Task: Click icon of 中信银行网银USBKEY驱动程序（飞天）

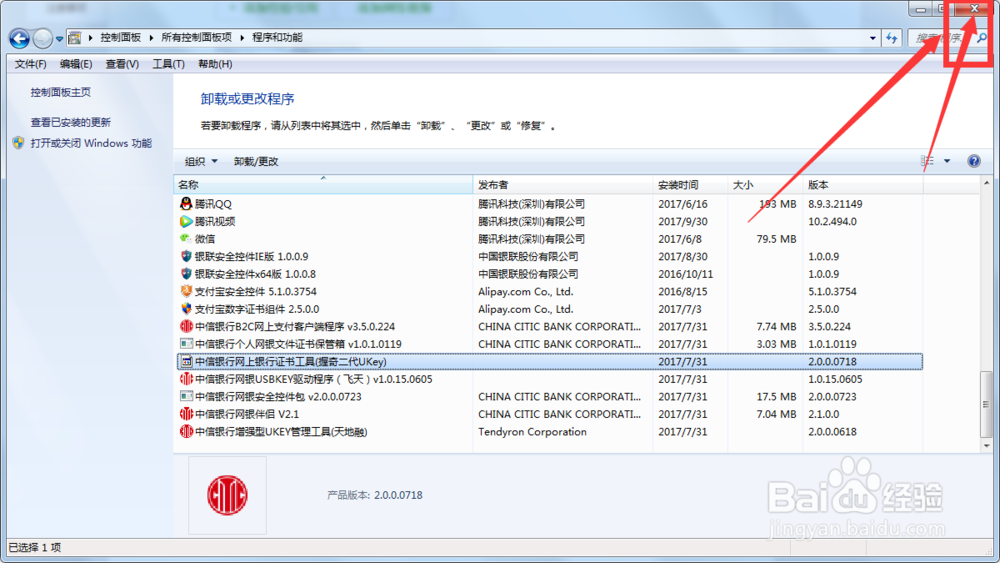Action: point(186,379)
